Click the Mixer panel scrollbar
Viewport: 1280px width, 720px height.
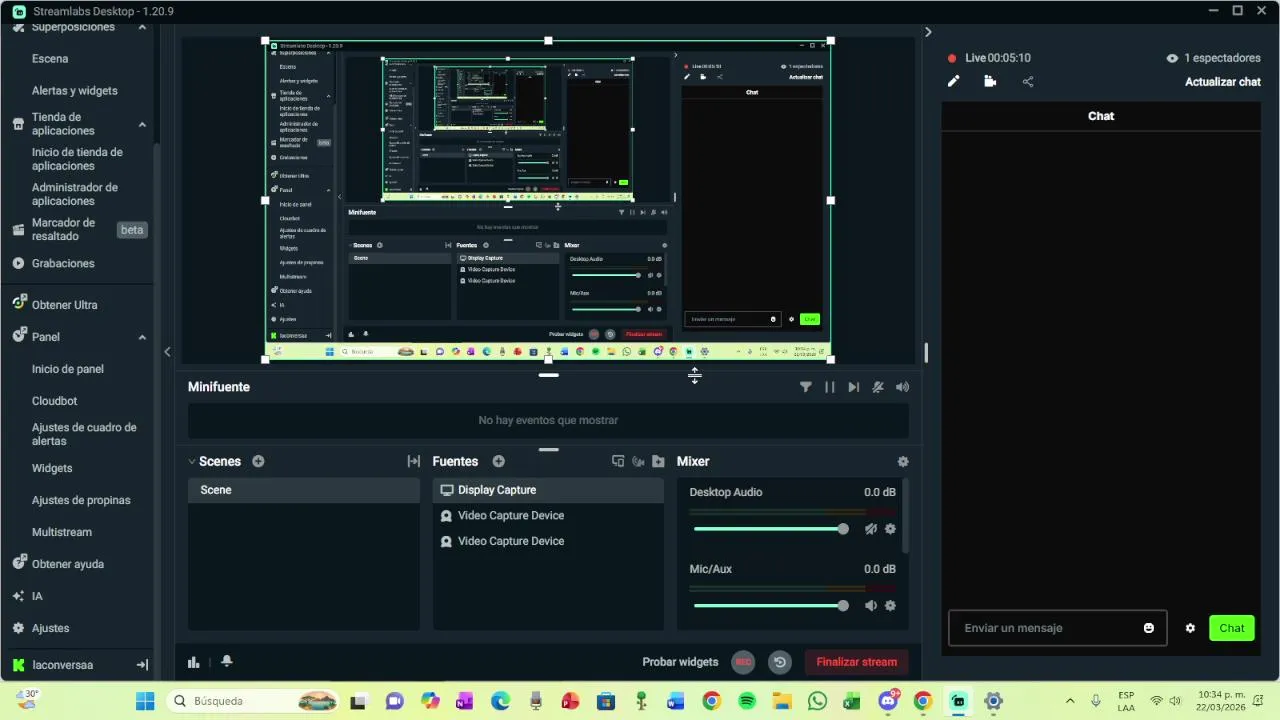click(906, 516)
